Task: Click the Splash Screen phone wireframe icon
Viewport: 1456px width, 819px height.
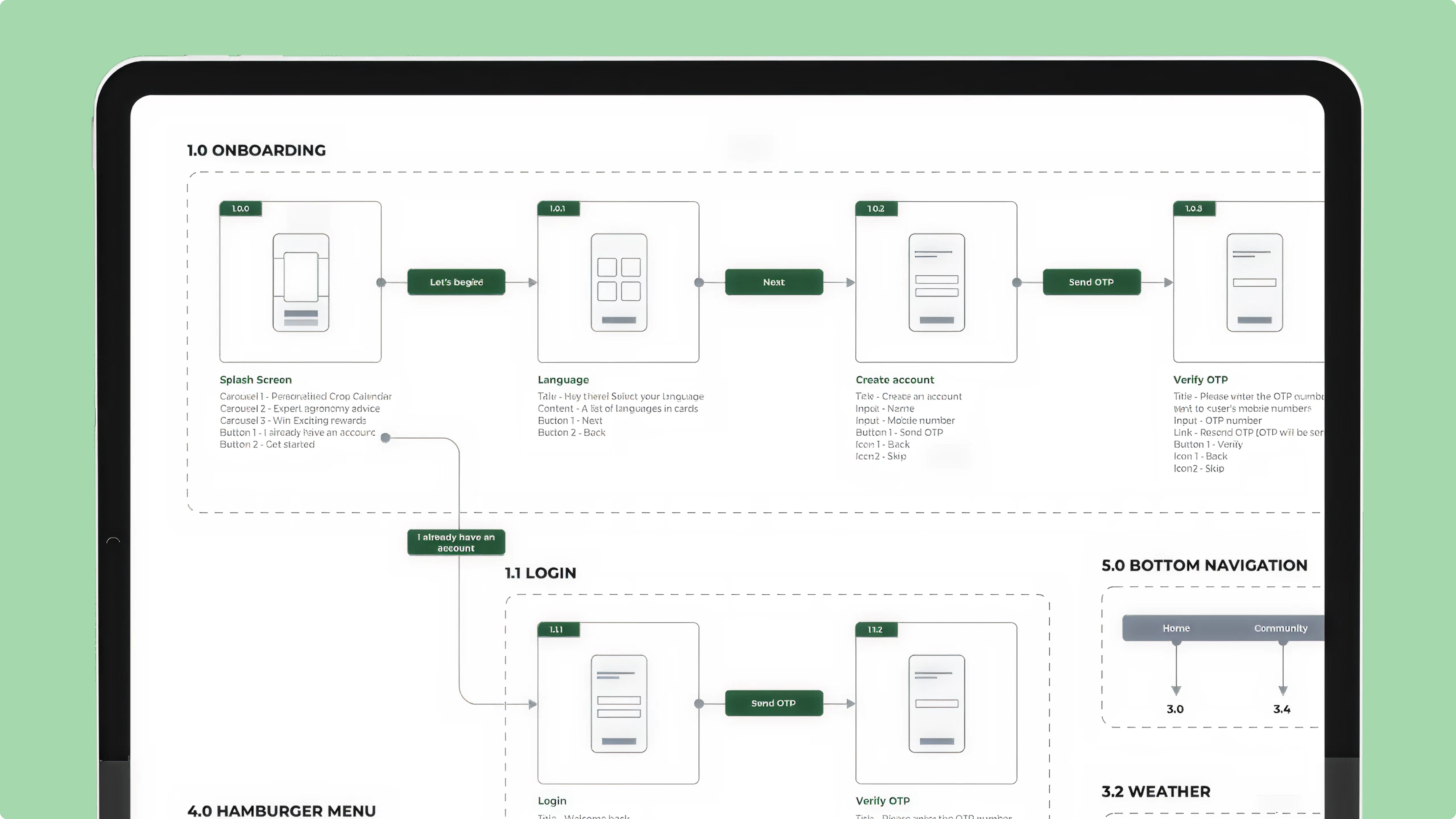Action: (301, 282)
